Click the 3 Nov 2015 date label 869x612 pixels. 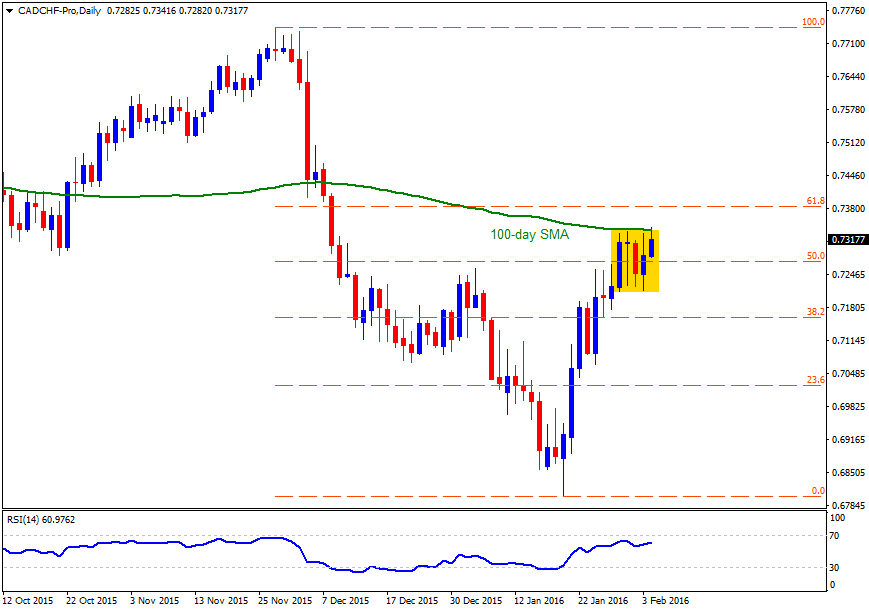tap(155, 600)
